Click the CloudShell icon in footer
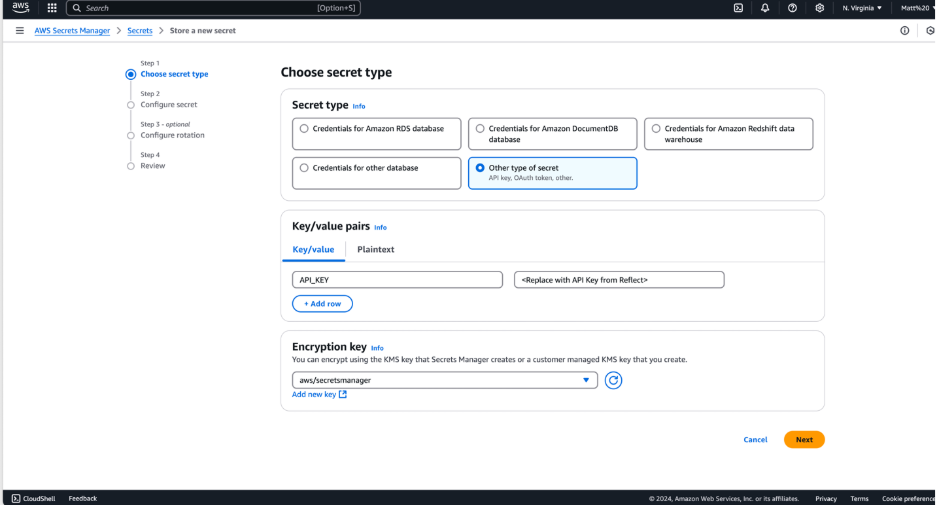The height and width of the screenshot is (505, 936). tap(16, 498)
